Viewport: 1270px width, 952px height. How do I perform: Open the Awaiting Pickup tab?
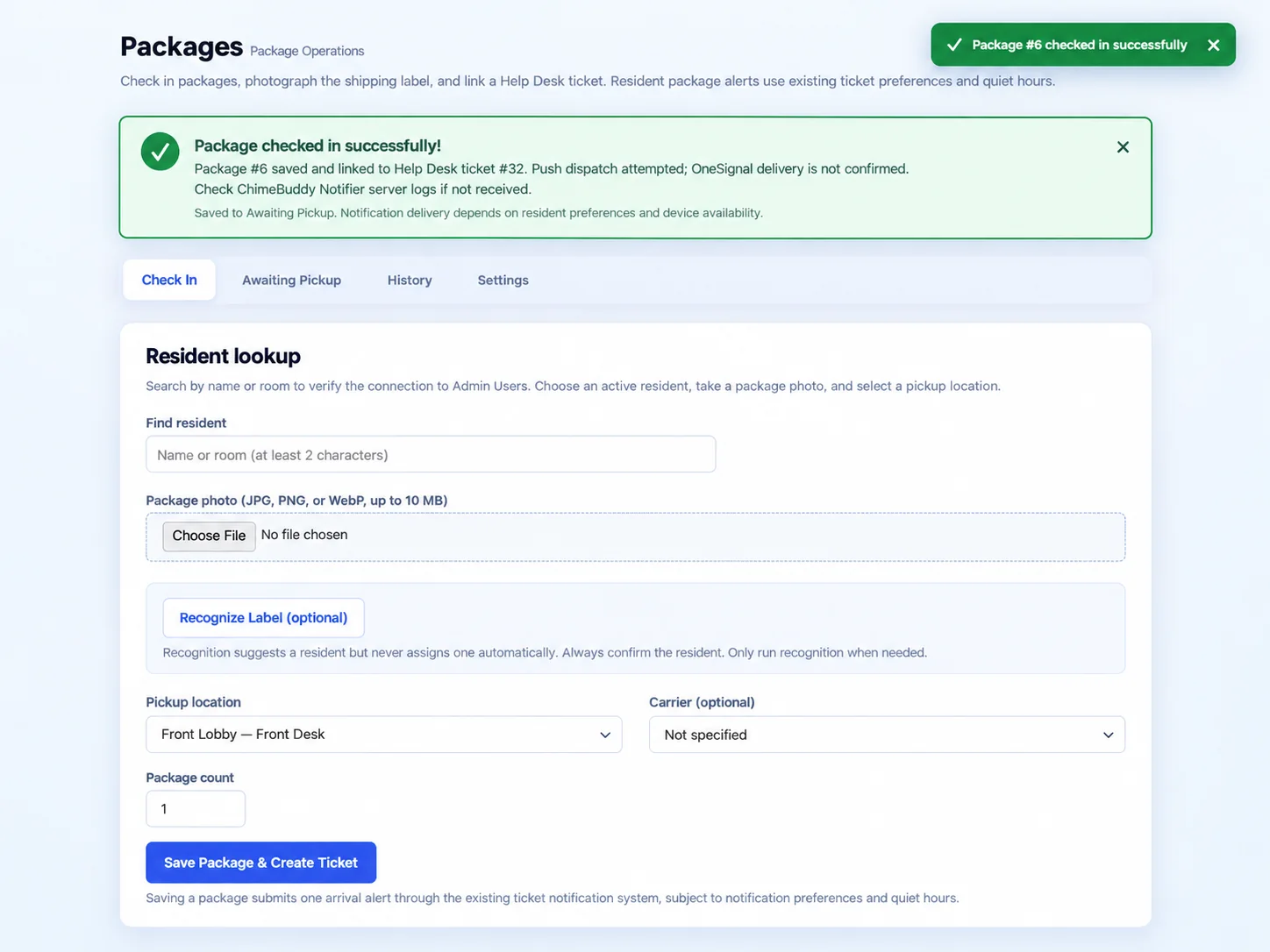(x=291, y=280)
